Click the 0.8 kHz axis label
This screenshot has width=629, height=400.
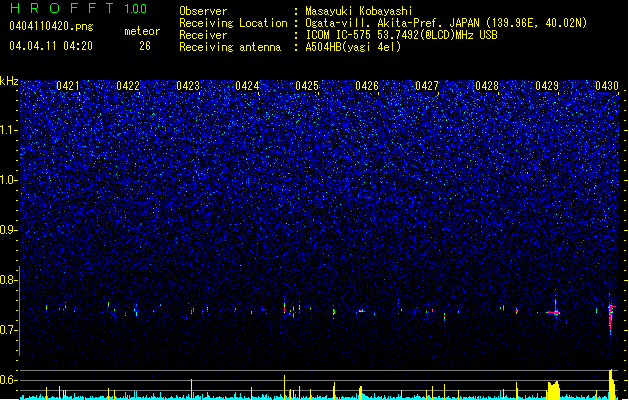click(x=8, y=280)
